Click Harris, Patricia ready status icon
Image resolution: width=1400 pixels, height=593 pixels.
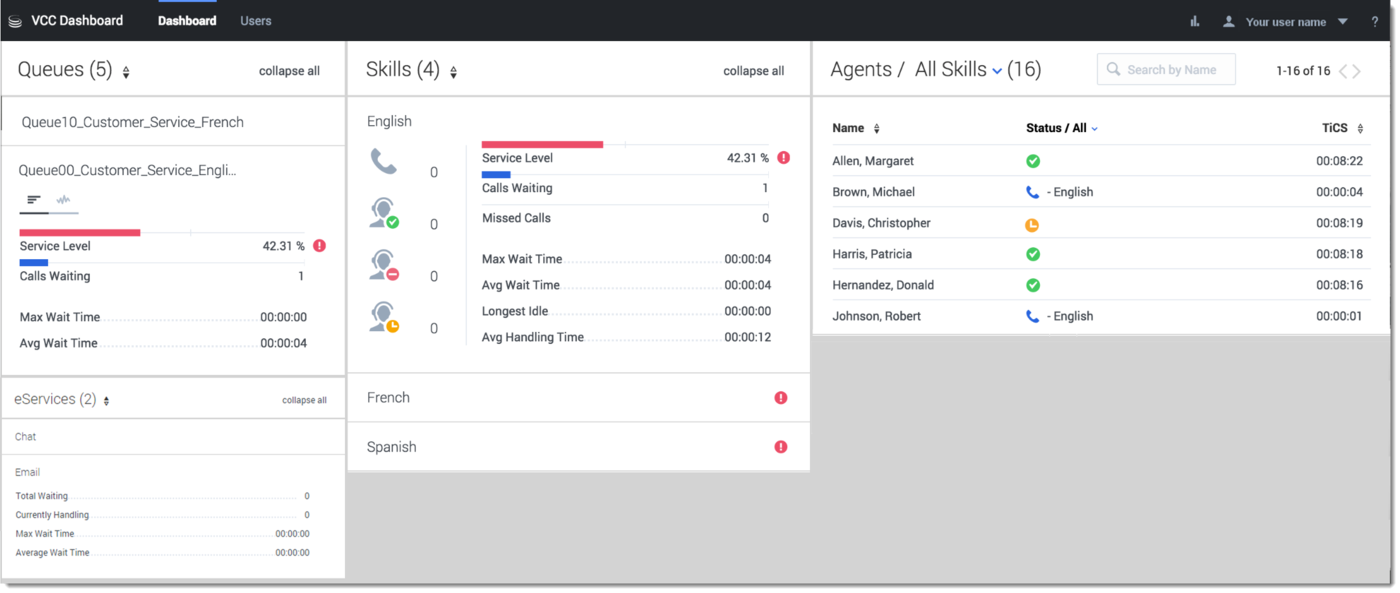[x=1033, y=254]
